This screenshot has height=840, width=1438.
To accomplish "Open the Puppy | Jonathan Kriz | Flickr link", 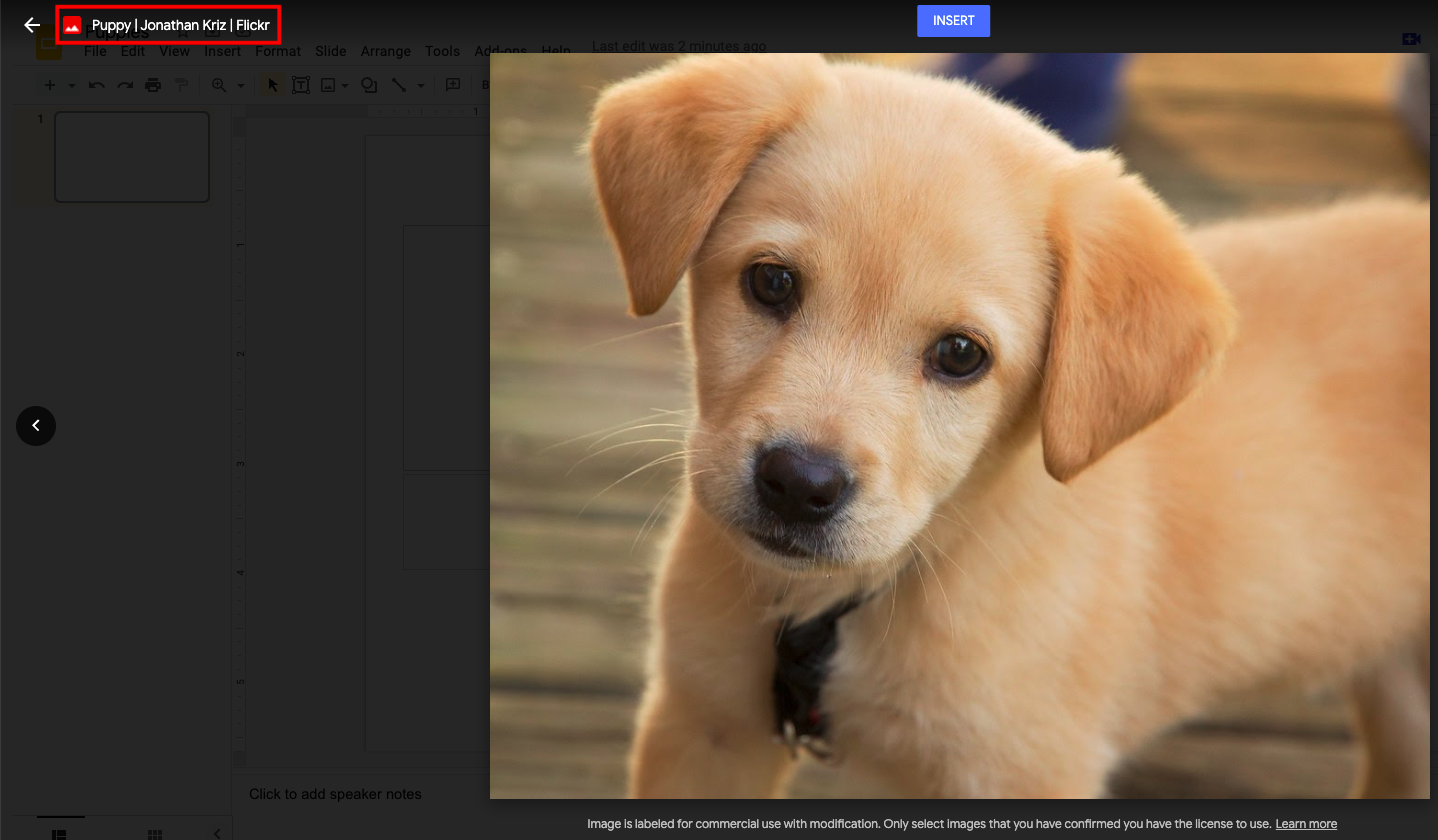I will click(x=181, y=25).
